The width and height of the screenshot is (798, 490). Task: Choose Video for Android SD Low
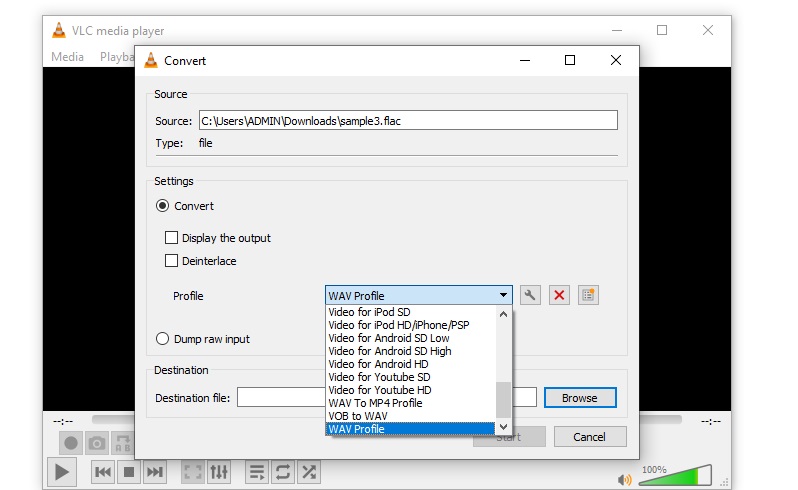click(410, 338)
